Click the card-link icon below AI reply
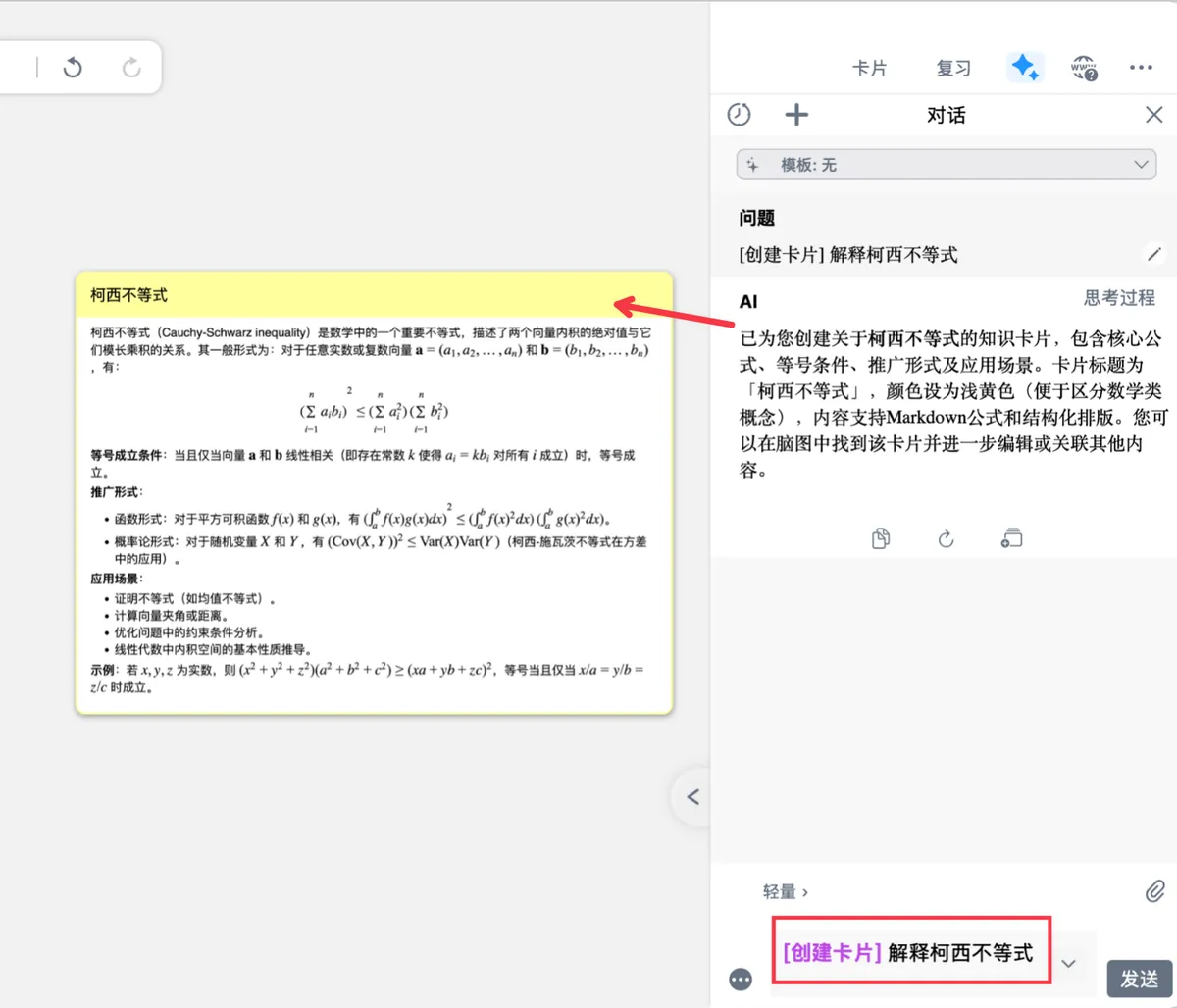This screenshot has height=1008, width=1177. coord(1011,538)
